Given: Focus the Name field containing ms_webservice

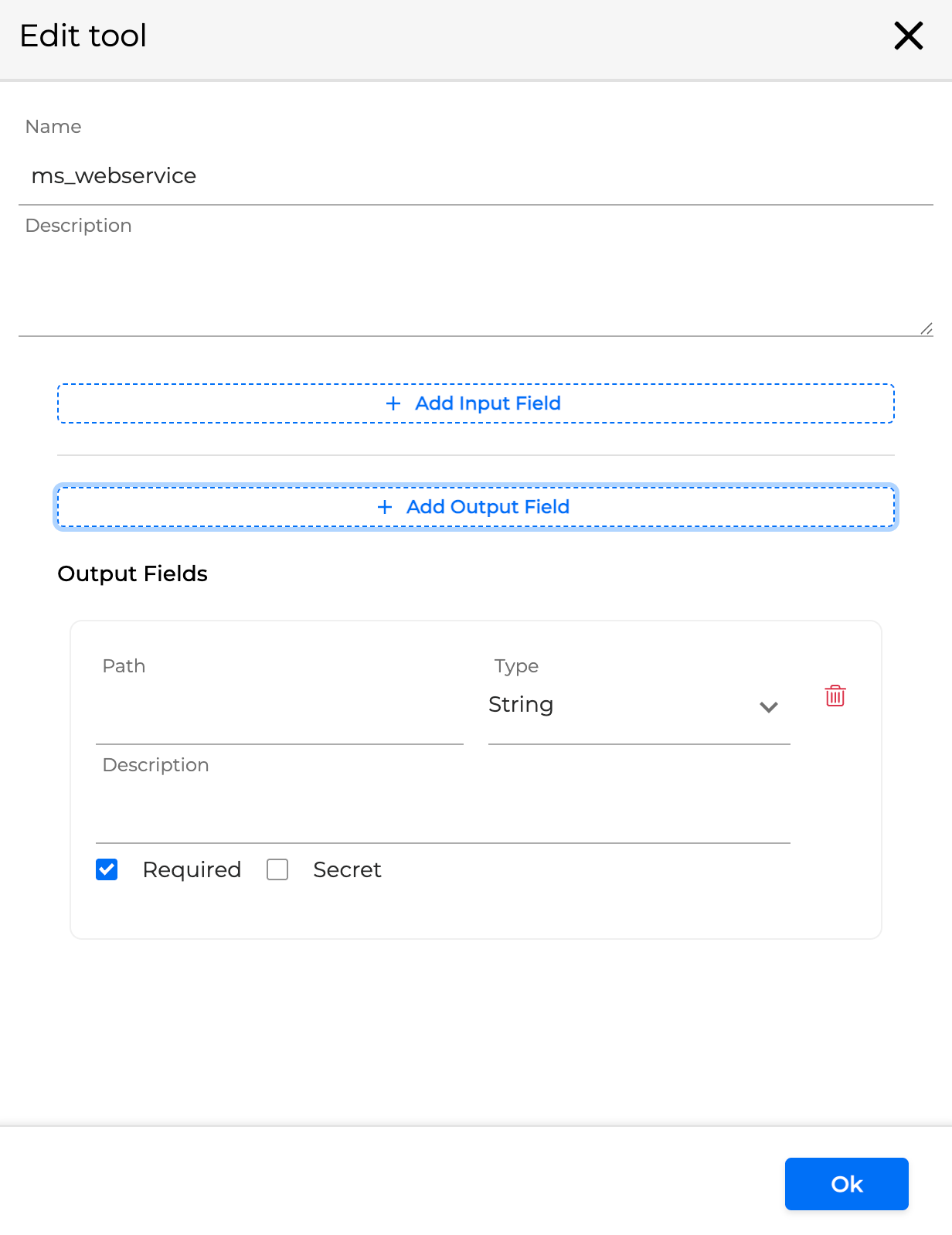Looking at the screenshot, I should point(476,176).
